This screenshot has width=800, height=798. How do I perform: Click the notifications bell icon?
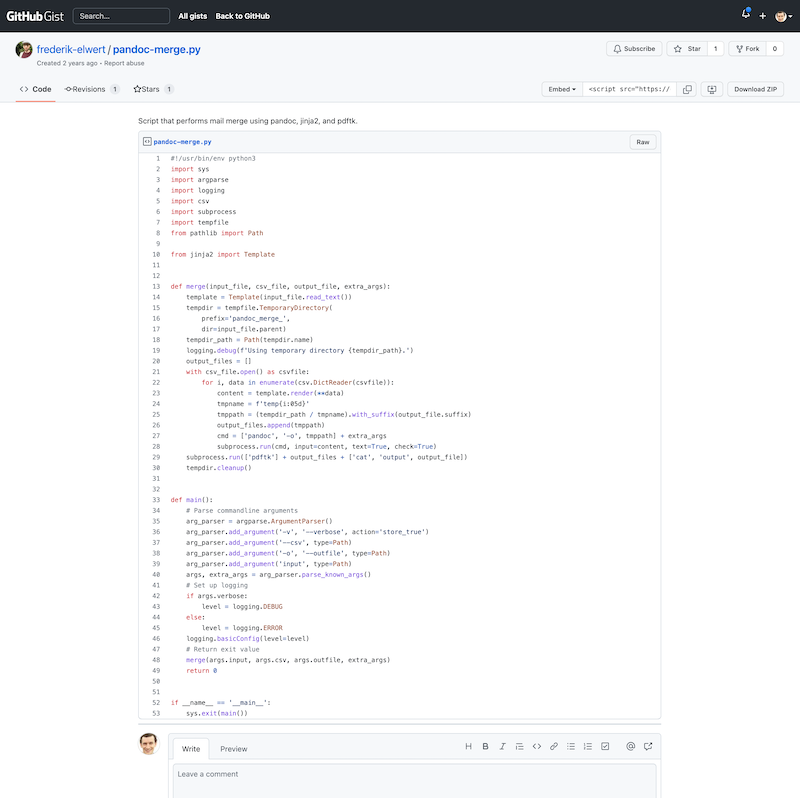(x=745, y=16)
